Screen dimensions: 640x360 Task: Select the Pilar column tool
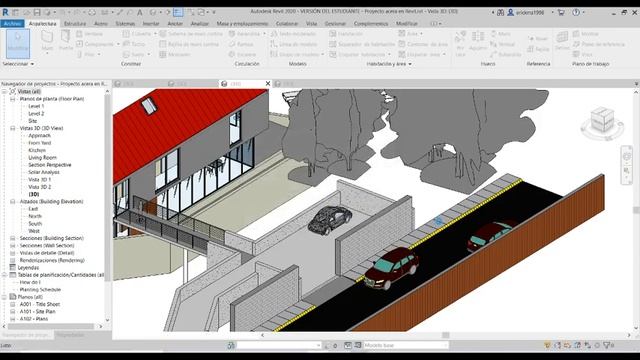tap(86, 54)
